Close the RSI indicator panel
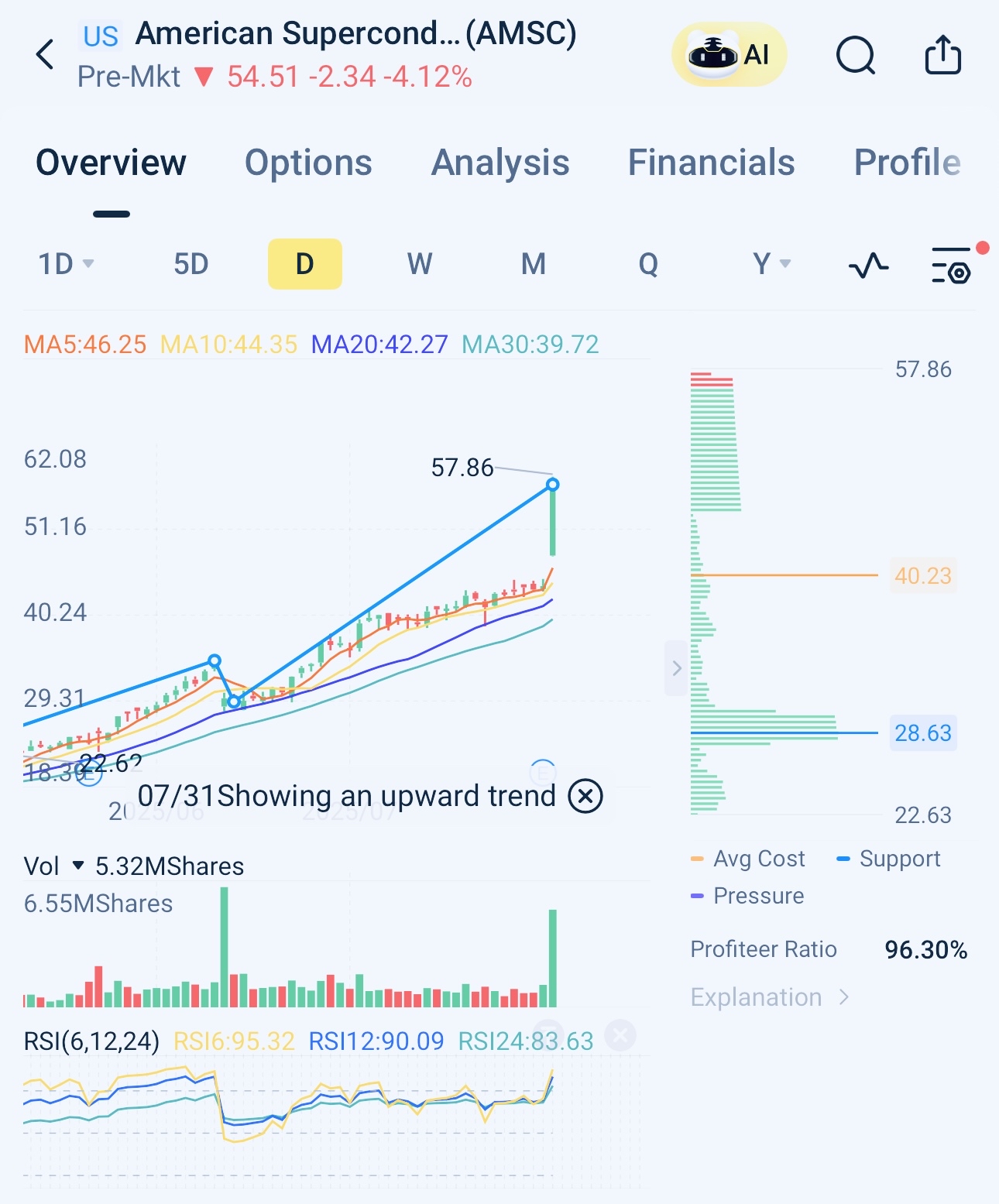Screen dimensions: 999x1204 [620, 1035]
